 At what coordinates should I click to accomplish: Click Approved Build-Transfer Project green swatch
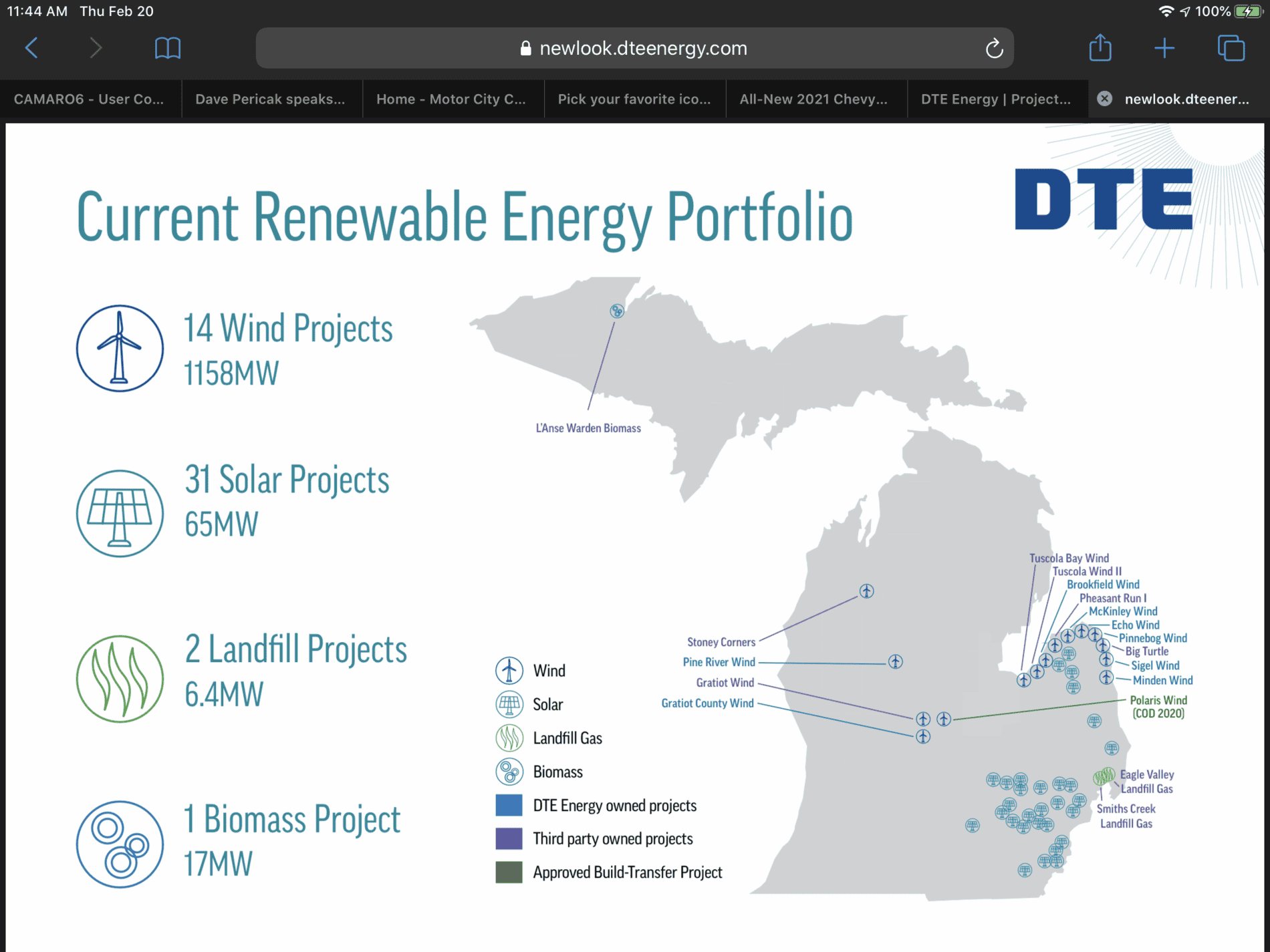pos(509,872)
